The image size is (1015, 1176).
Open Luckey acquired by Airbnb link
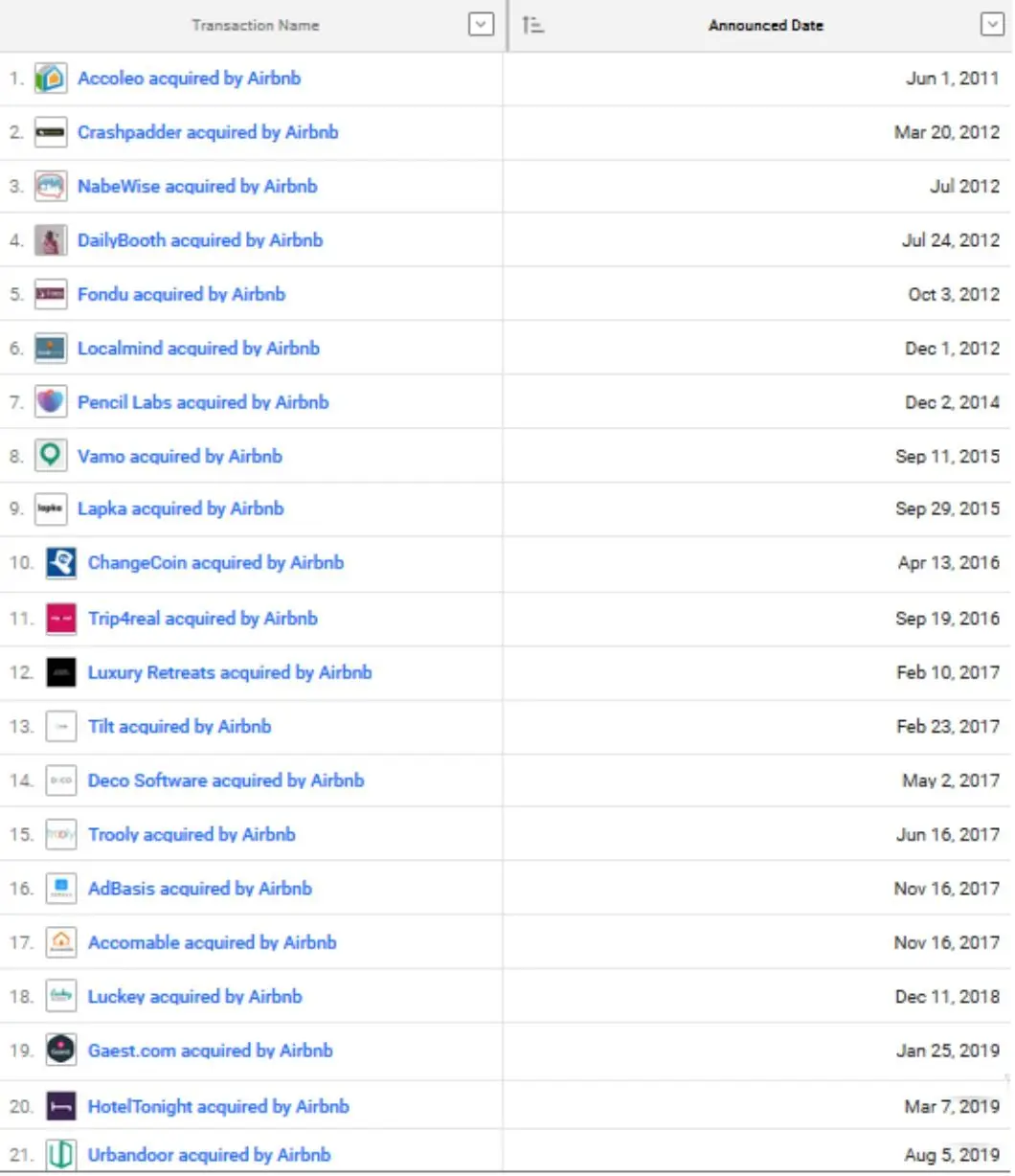tap(195, 997)
